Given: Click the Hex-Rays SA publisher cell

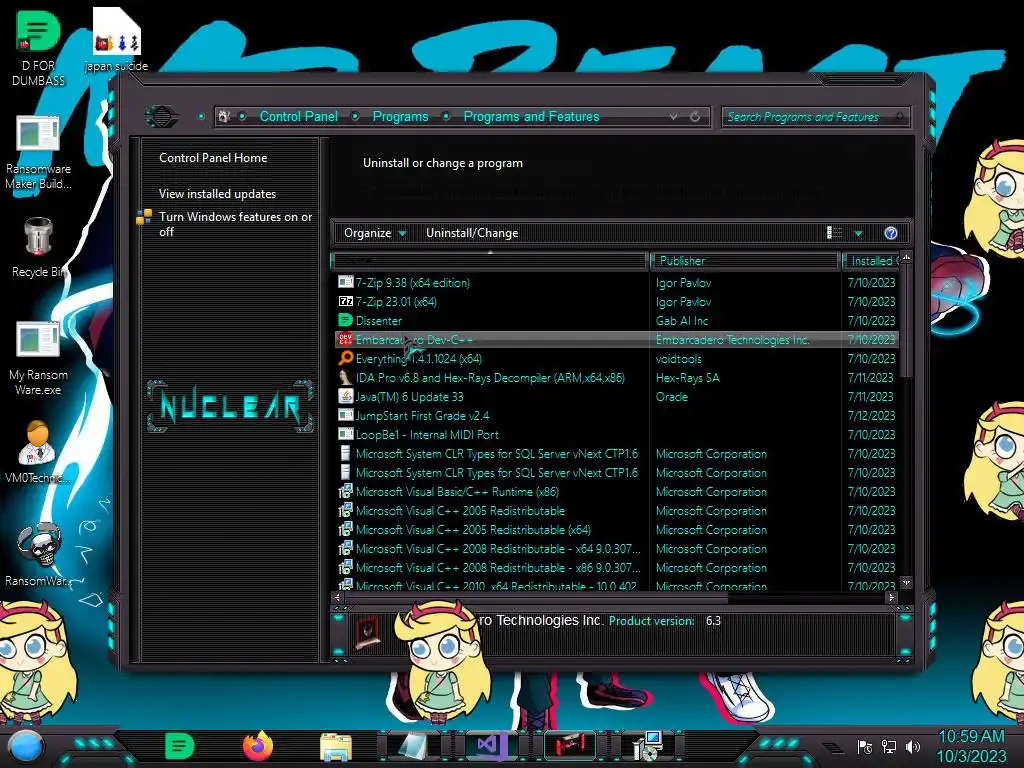Looking at the screenshot, I should pyautogui.click(x=688, y=377).
